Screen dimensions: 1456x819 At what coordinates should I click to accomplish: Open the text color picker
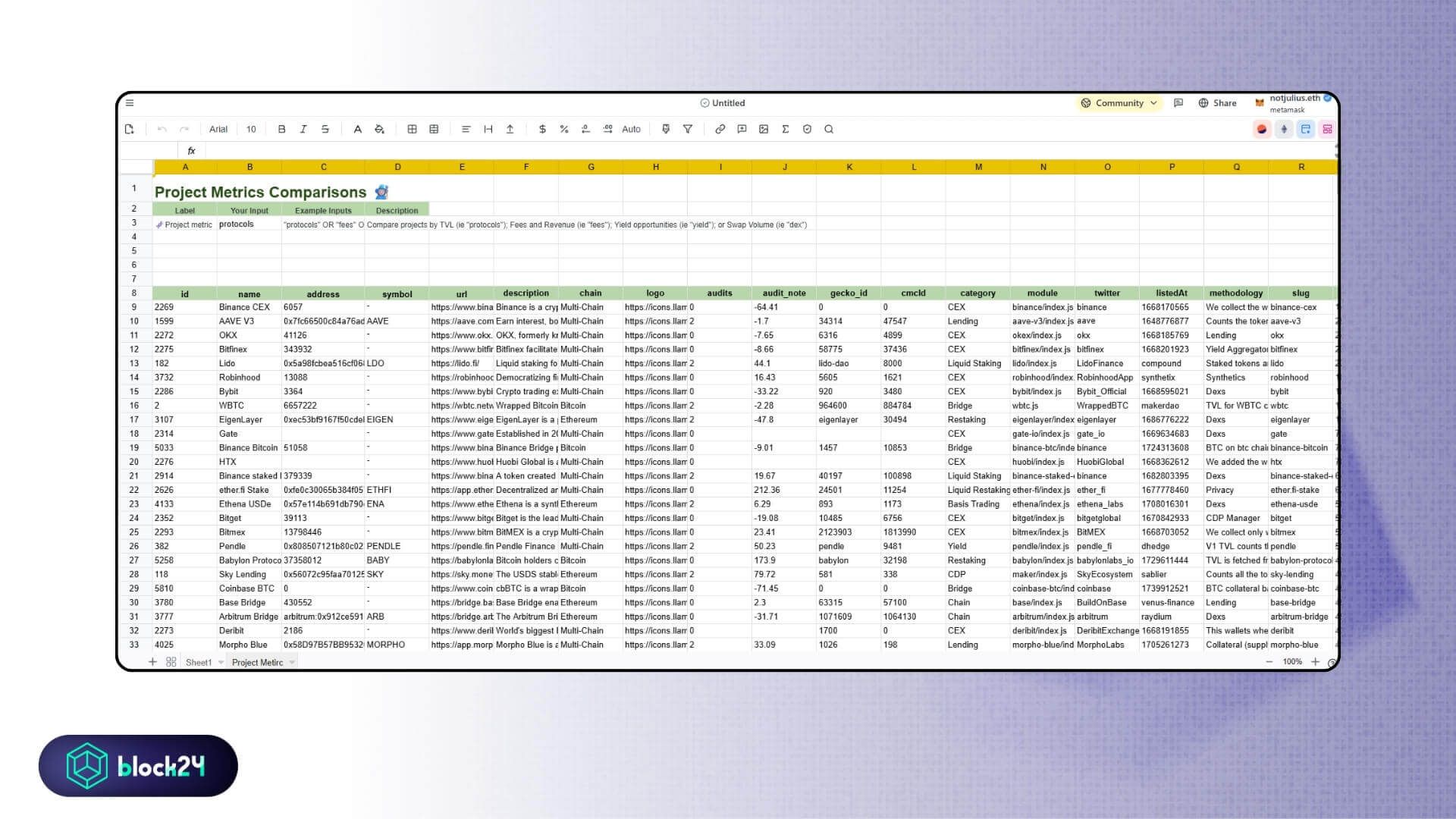[357, 129]
